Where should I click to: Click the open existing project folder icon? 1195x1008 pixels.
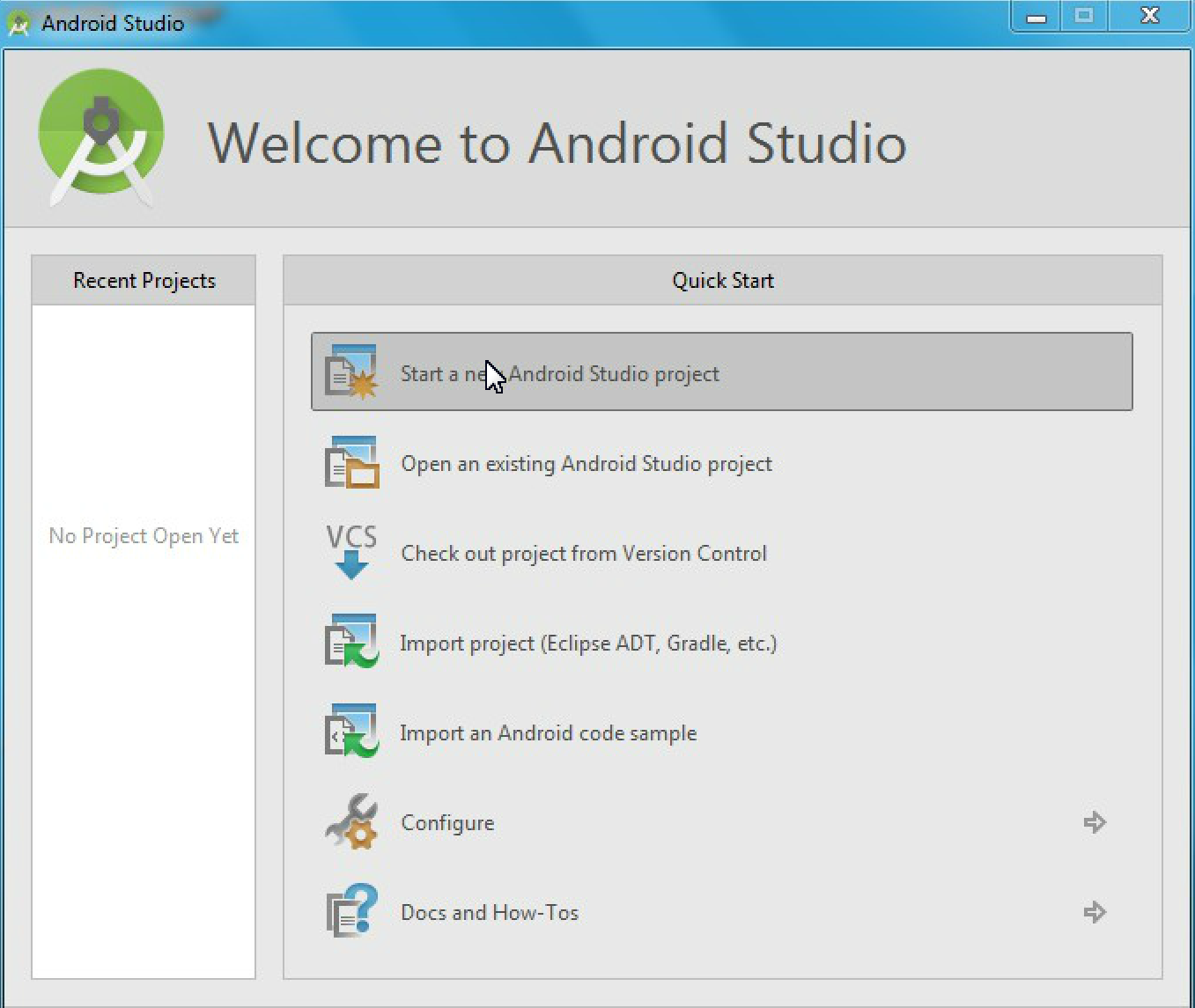(351, 462)
